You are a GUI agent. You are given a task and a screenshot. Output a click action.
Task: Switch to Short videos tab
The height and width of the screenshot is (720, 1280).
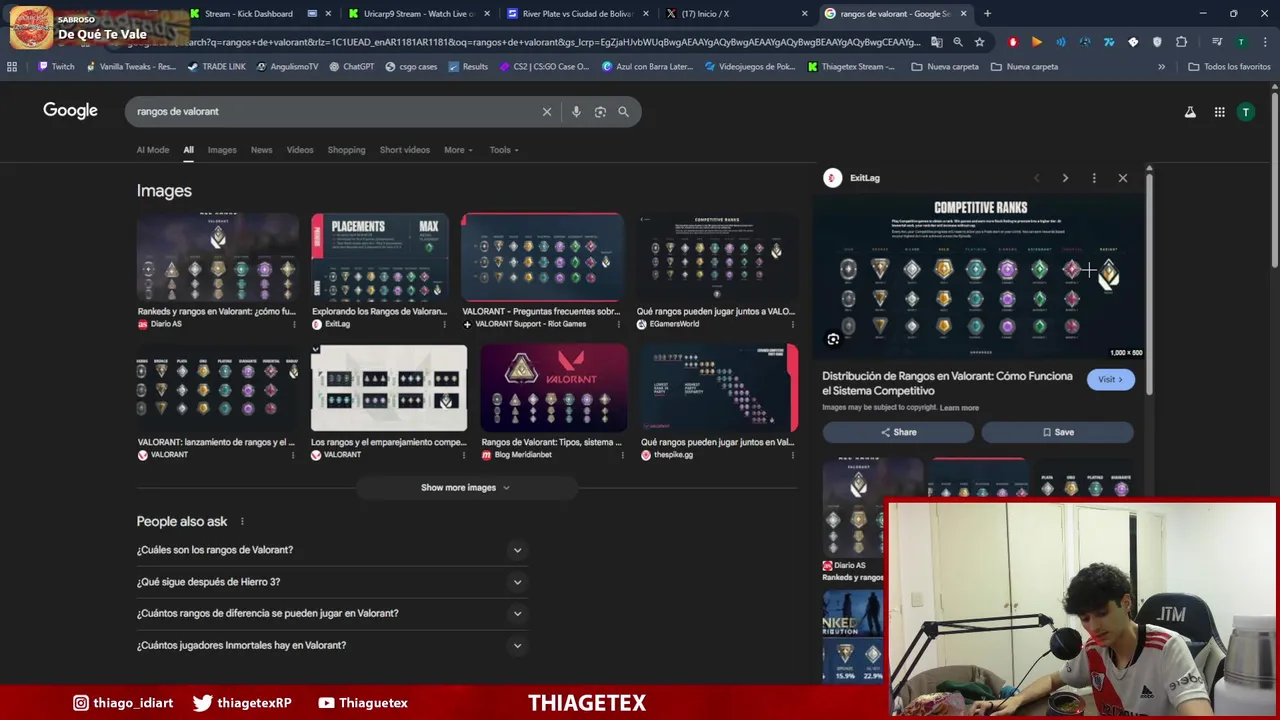[404, 150]
